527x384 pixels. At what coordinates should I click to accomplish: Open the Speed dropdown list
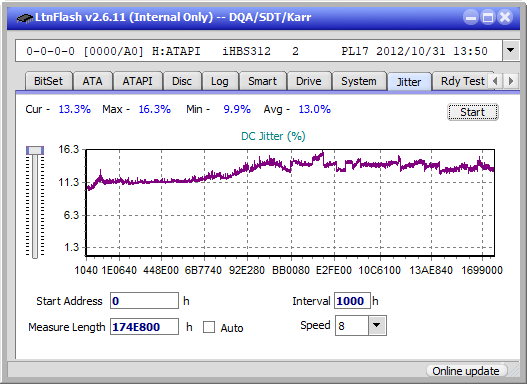tap(377, 325)
